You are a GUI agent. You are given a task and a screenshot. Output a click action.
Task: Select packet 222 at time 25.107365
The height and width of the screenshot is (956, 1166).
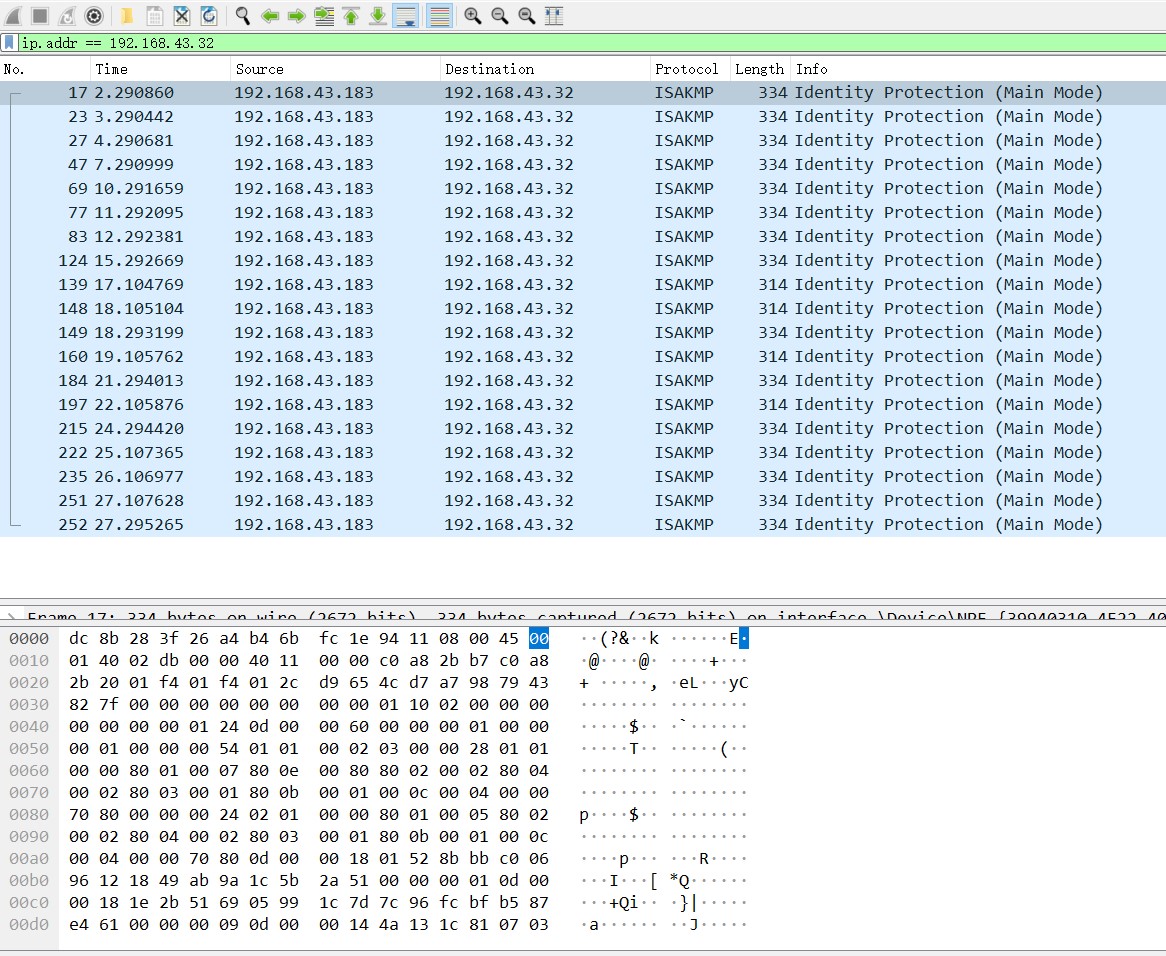583,453
